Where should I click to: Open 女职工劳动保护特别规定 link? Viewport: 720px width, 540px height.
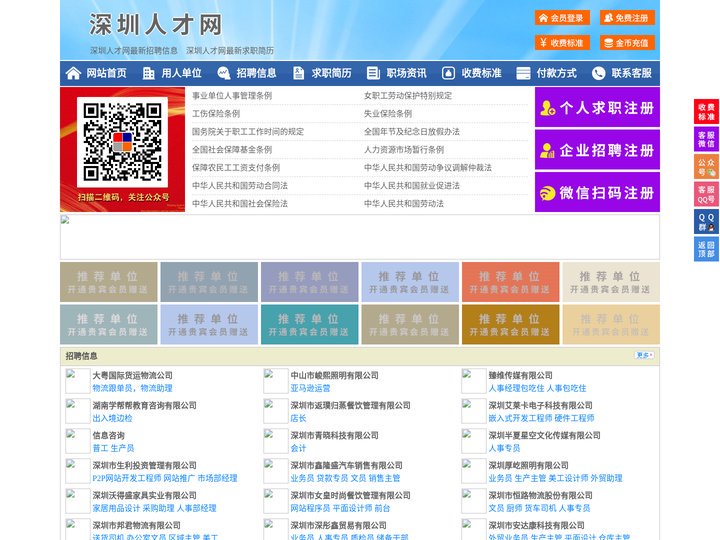tap(408, 96)
